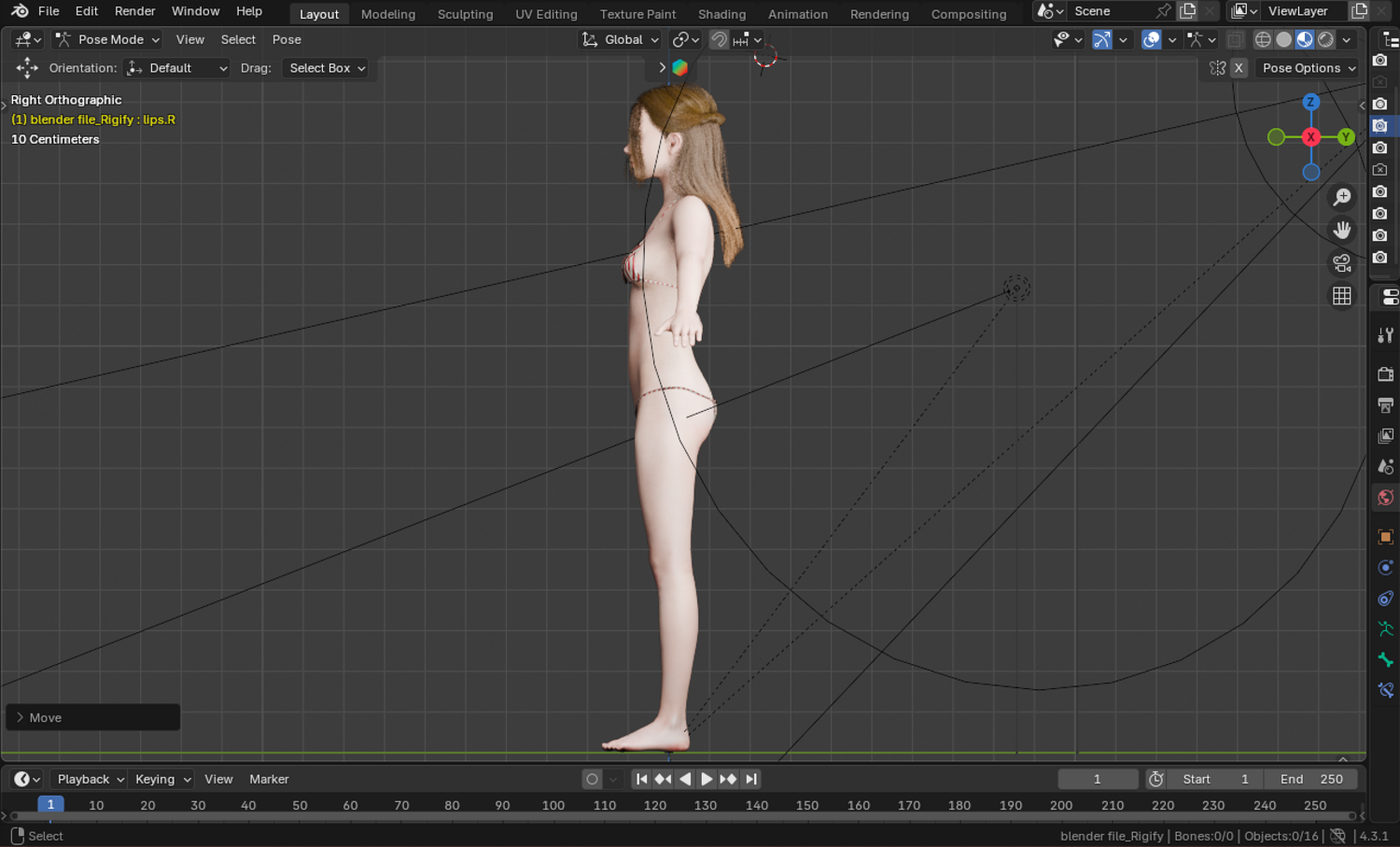Click the red X axis gizmo handle
The width and height of the screenshot is (1400, 847).
tap(1311, 137)
